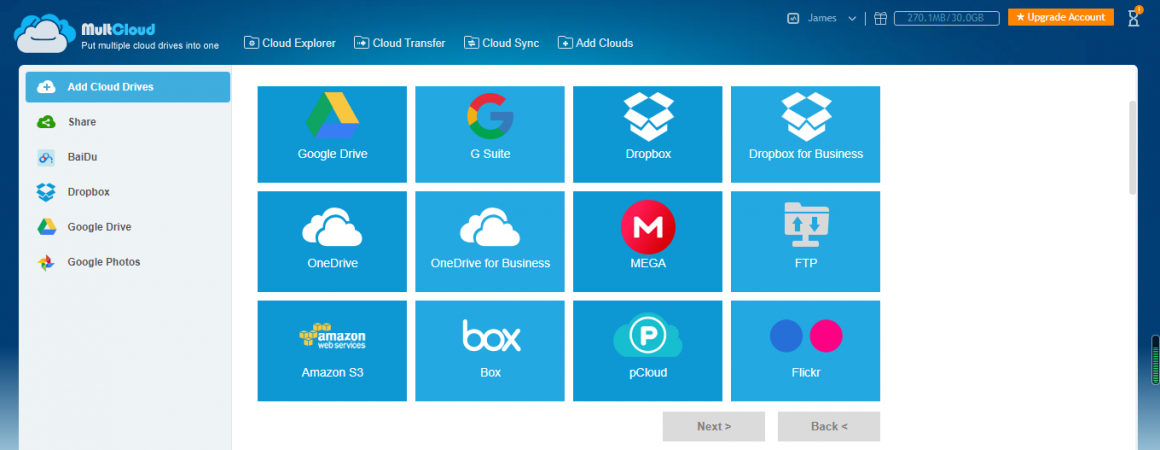
Task: Go to the Add Clouds tab
Action: pyautogui.click(x=596, y=43)
